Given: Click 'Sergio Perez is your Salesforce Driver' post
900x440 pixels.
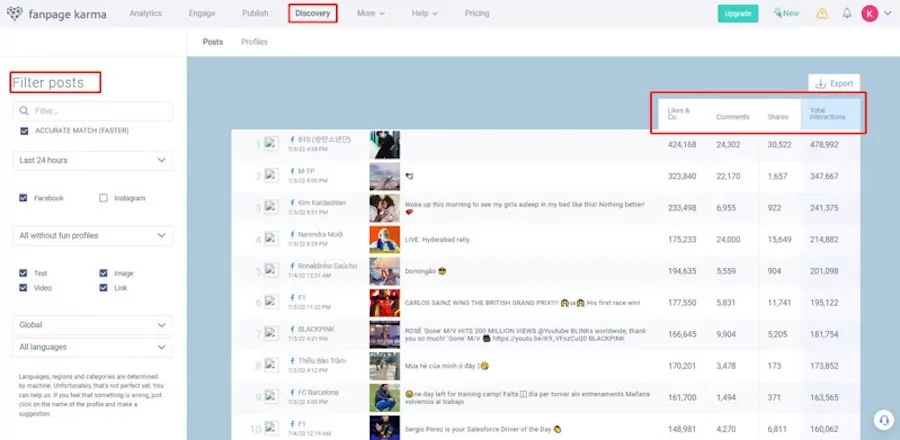Looking at the screenshot, I should [x=483, y=429].
